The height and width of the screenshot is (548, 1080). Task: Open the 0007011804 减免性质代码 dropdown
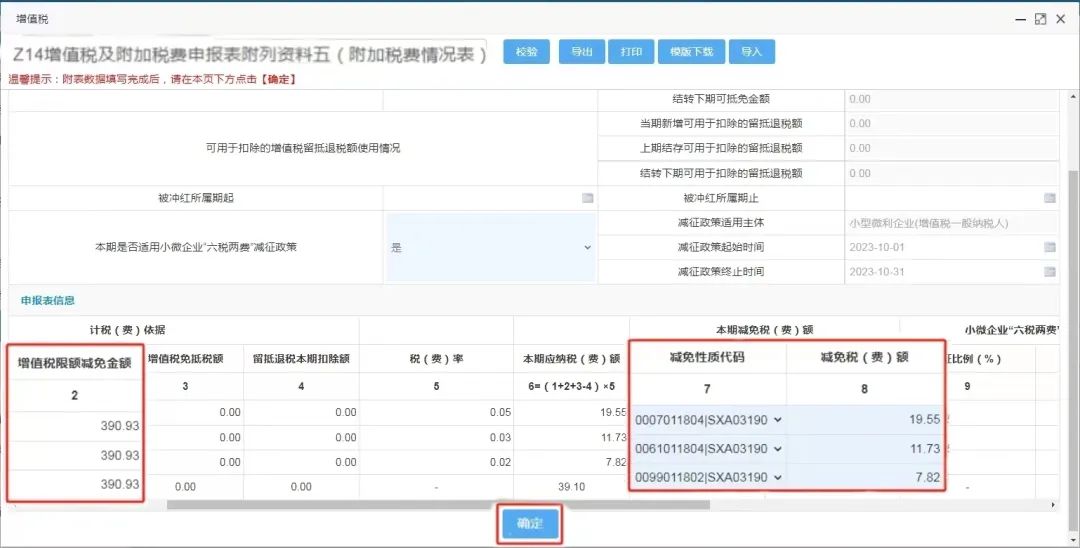[x=709, y=420]
